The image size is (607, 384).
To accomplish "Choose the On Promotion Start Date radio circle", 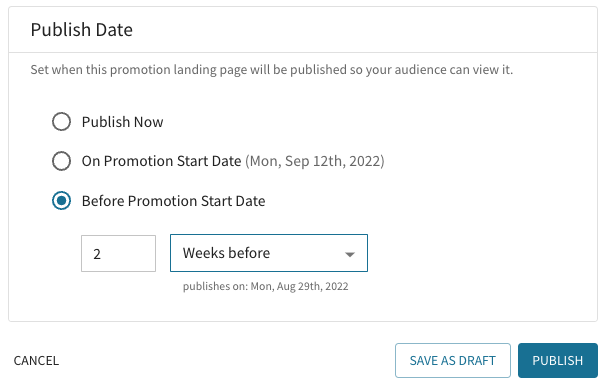I will tap(62, 161).
